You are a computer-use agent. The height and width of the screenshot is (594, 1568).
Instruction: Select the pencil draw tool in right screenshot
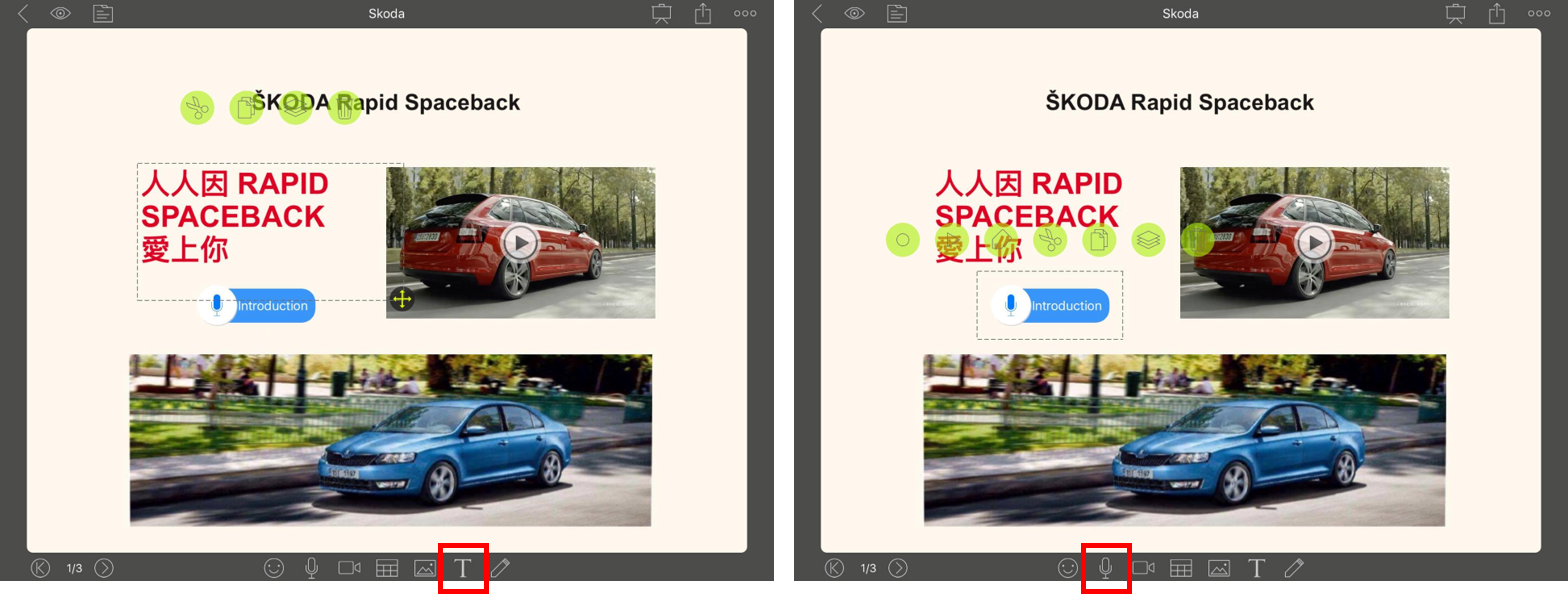pos(1295,568)
